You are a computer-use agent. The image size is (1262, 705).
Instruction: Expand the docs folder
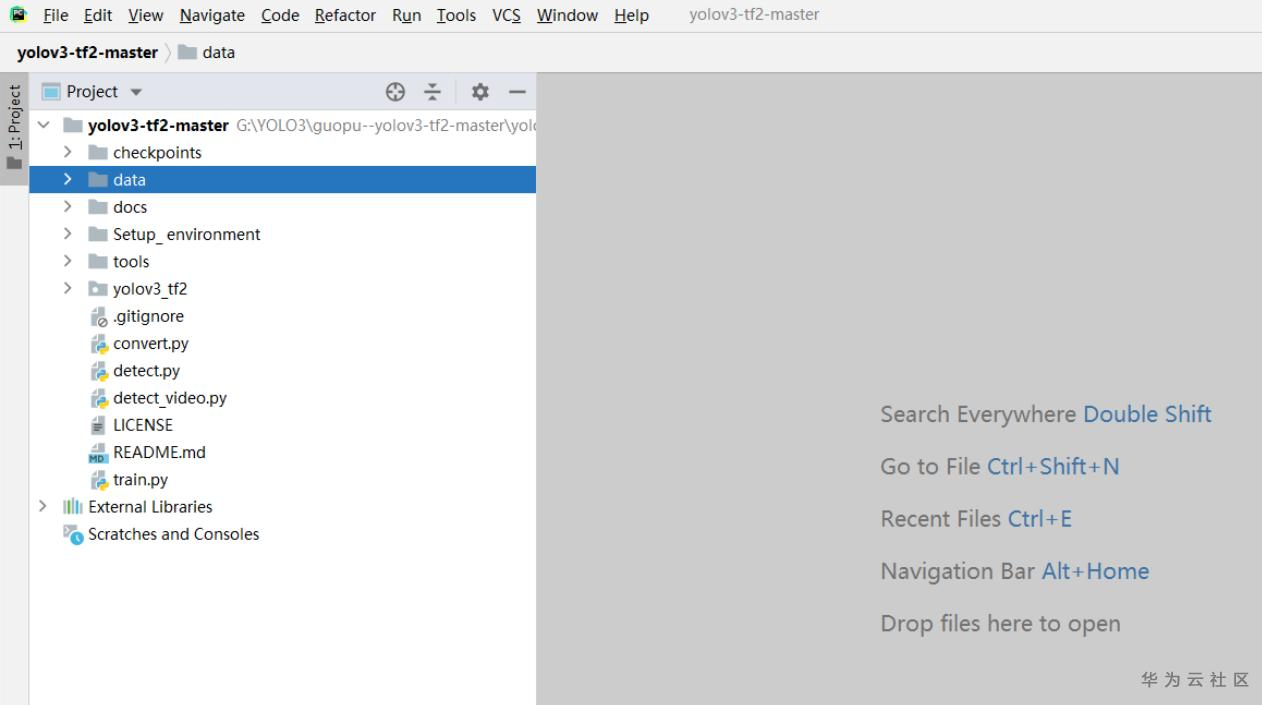[x=68, y=207]
